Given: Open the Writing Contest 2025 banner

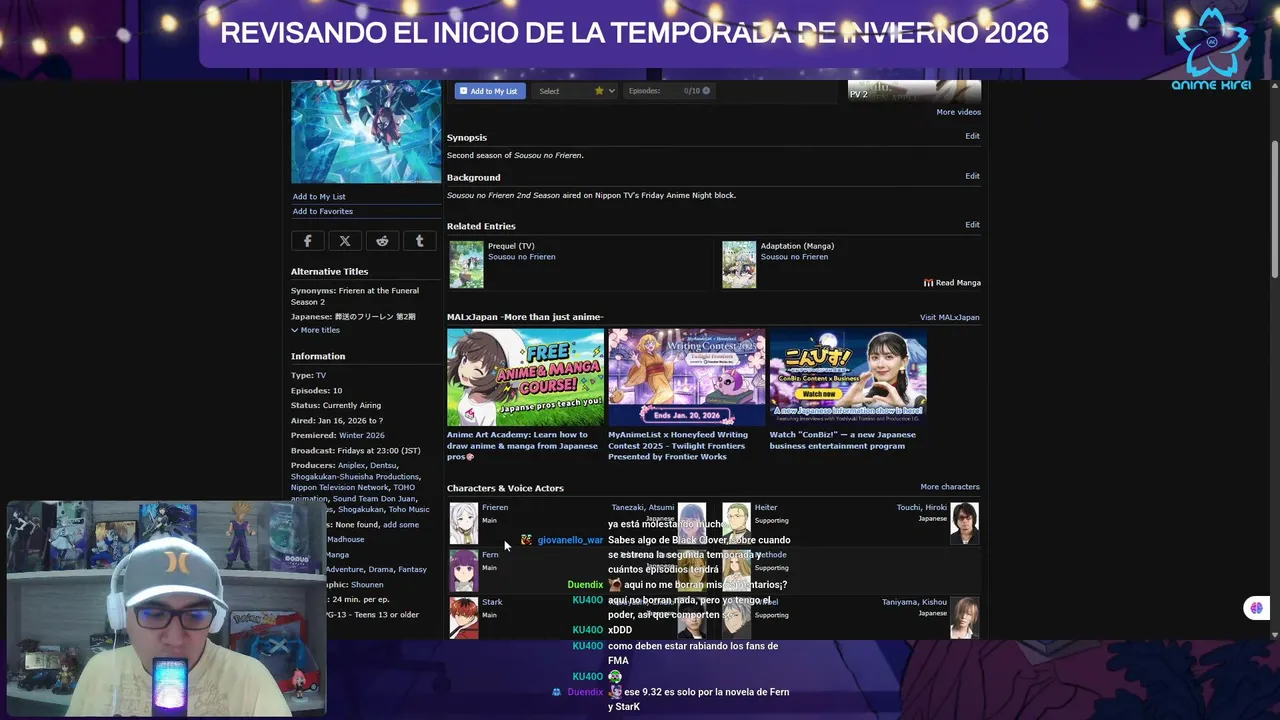Looking at the screenshot, I should (x=686, y=377).
